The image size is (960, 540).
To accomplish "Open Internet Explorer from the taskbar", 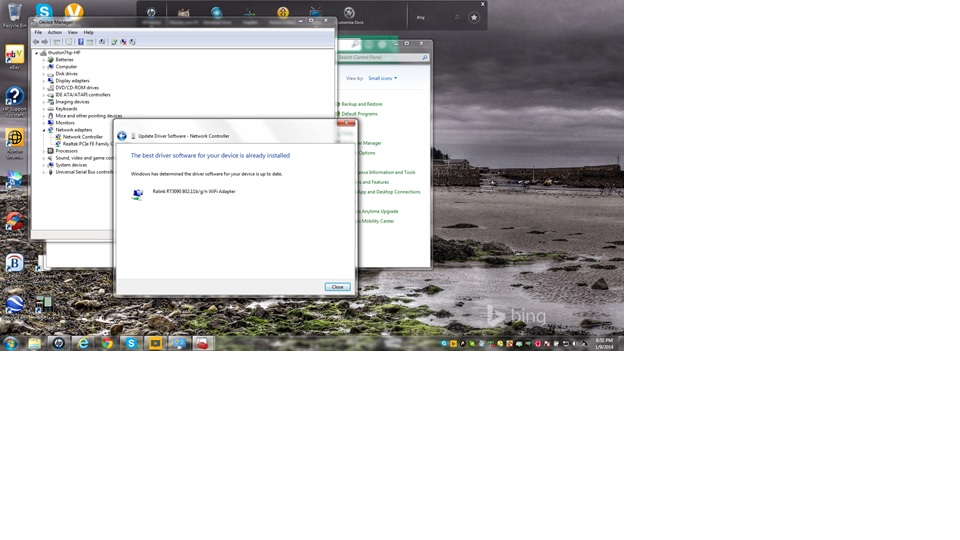I will (x=83, y=343).
